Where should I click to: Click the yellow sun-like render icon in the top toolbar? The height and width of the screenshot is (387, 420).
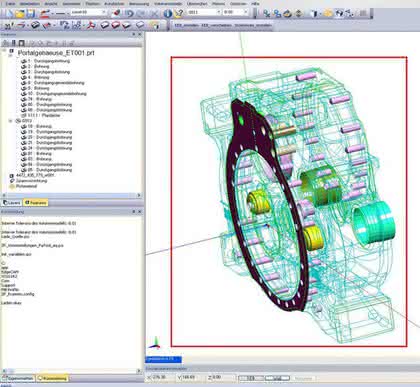(x=328, y=13)
